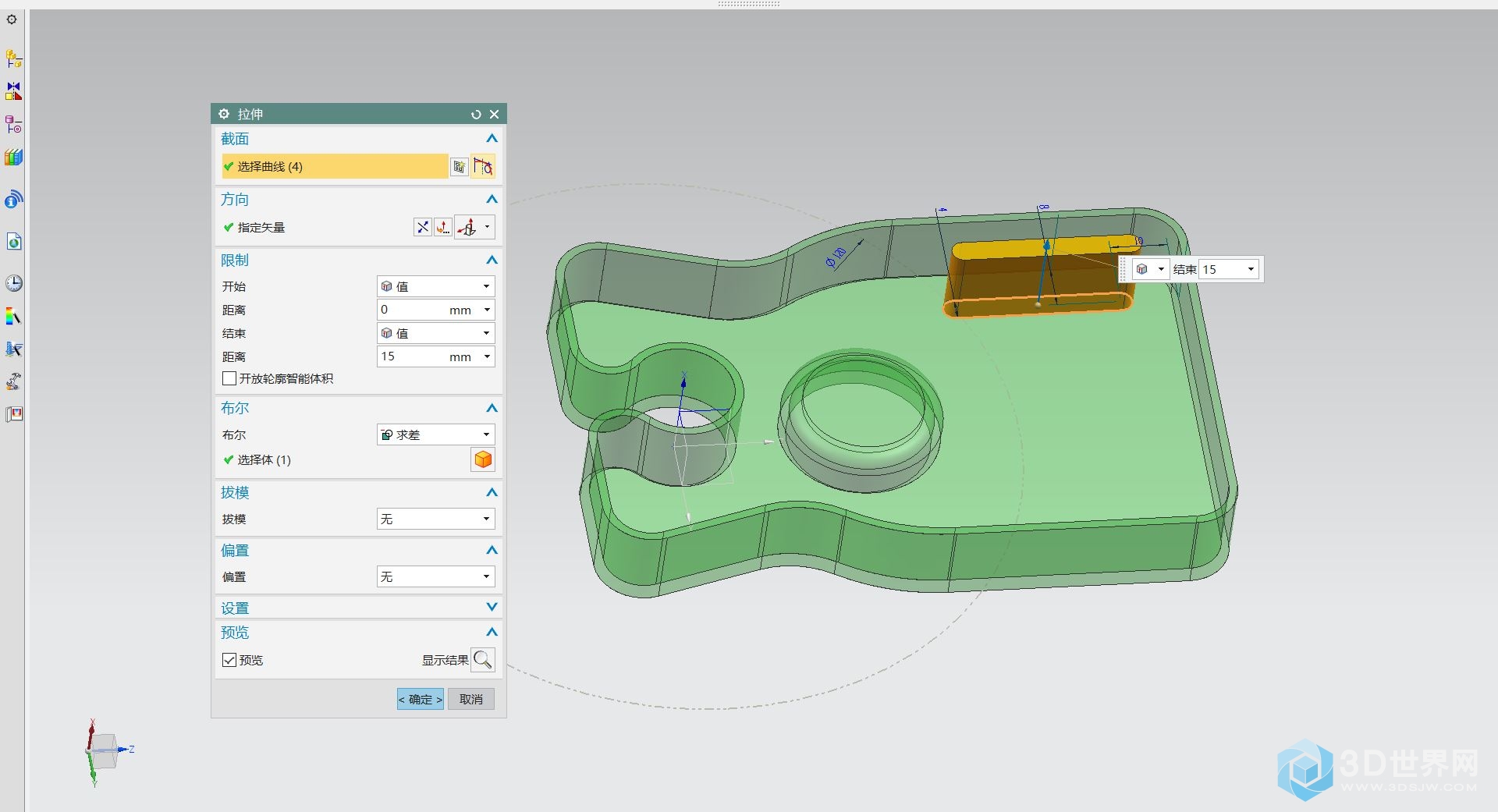Open the Web Browser sidebar icon
Viewport: 1498px width, 812px height.
[13, 241]
